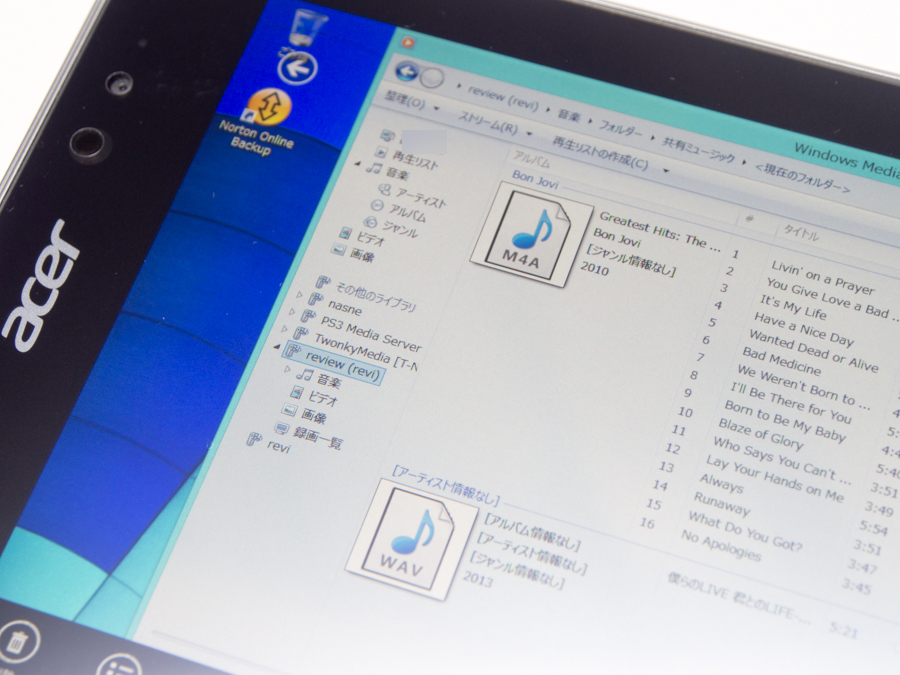Select その他のライブラリ in the tree
This screenshot has height=675, width=900.
(x=375, y=297)
